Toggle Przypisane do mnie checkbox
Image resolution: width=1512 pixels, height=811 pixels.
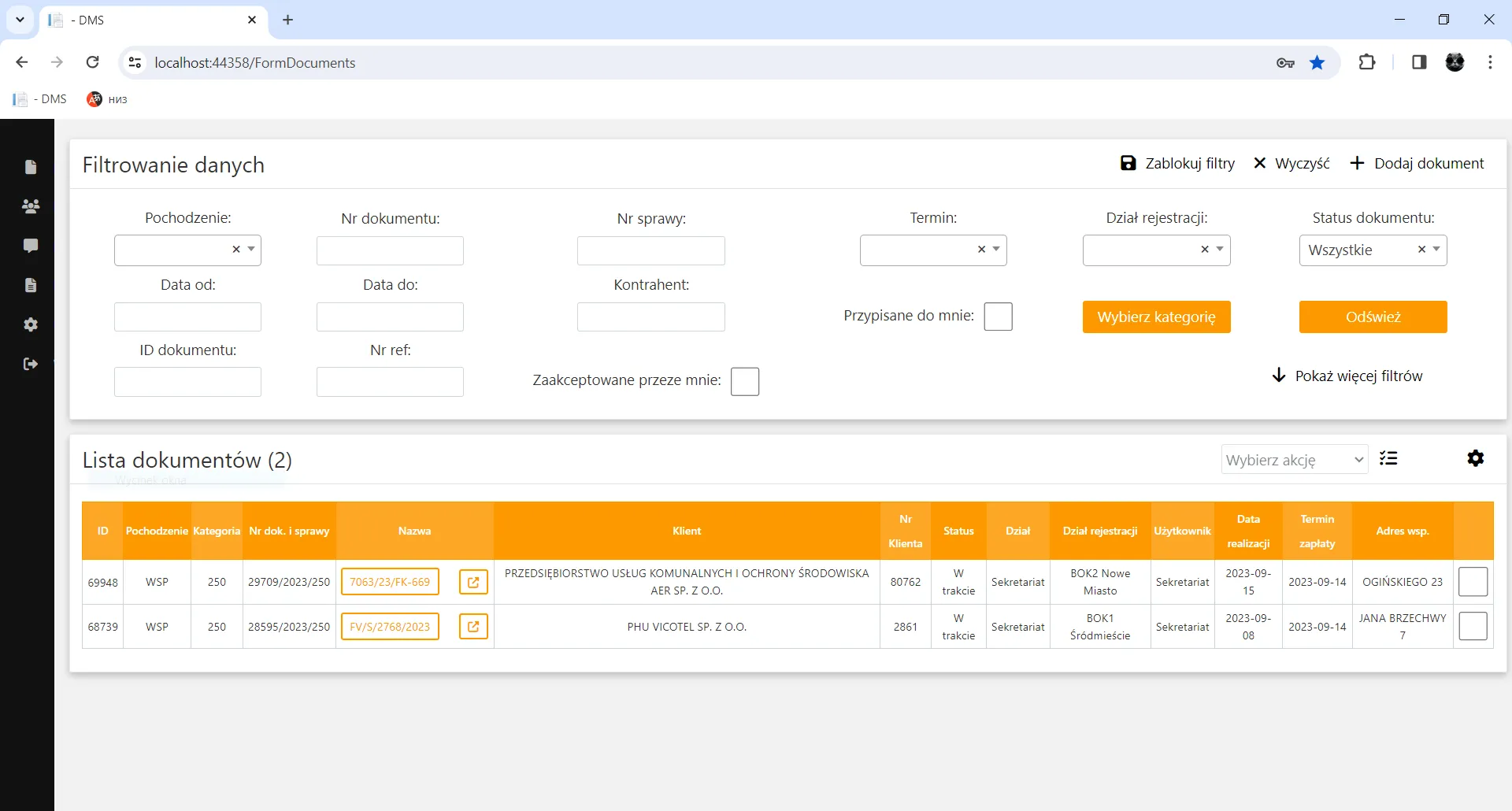click(998, 317)
